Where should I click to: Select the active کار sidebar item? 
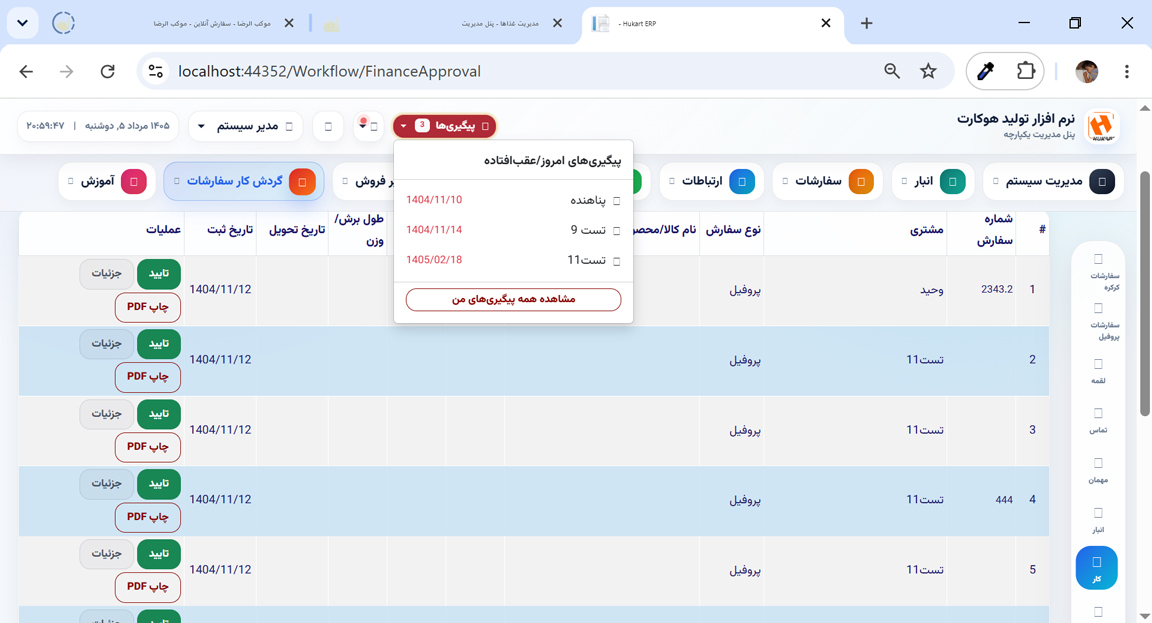point(1096,568)
